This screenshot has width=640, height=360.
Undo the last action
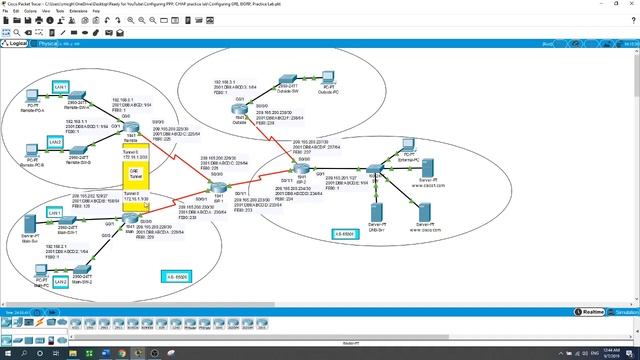click(x=107, y=20)
